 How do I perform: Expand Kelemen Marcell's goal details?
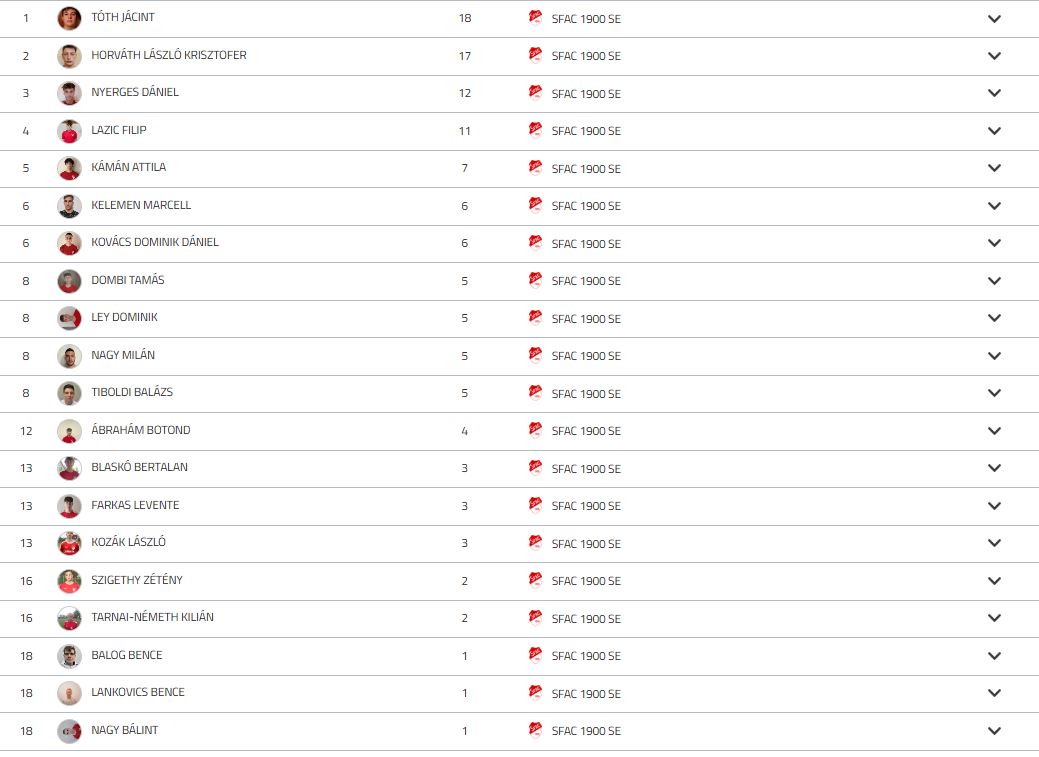[994, 205]
